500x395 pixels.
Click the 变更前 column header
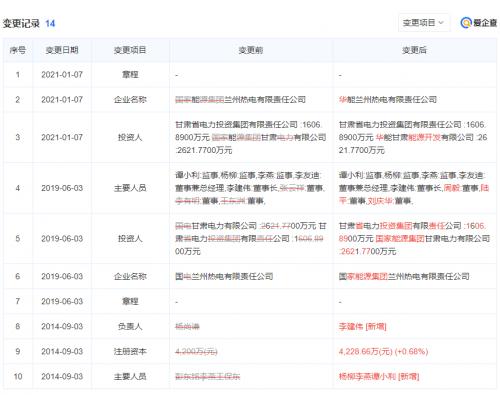coord(251,50)
